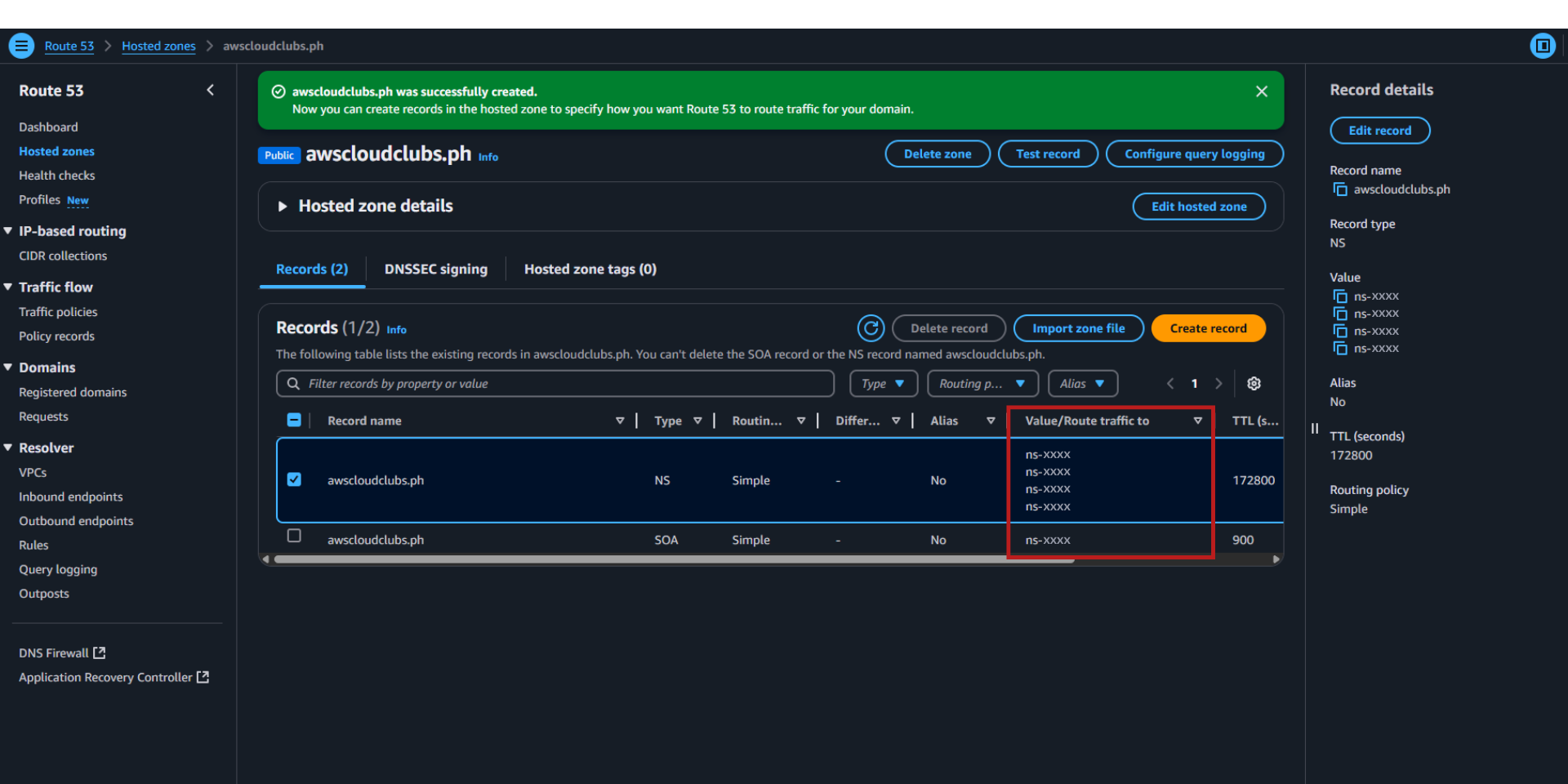
Task: Click the Delete record button
Action: coord(949,328)
